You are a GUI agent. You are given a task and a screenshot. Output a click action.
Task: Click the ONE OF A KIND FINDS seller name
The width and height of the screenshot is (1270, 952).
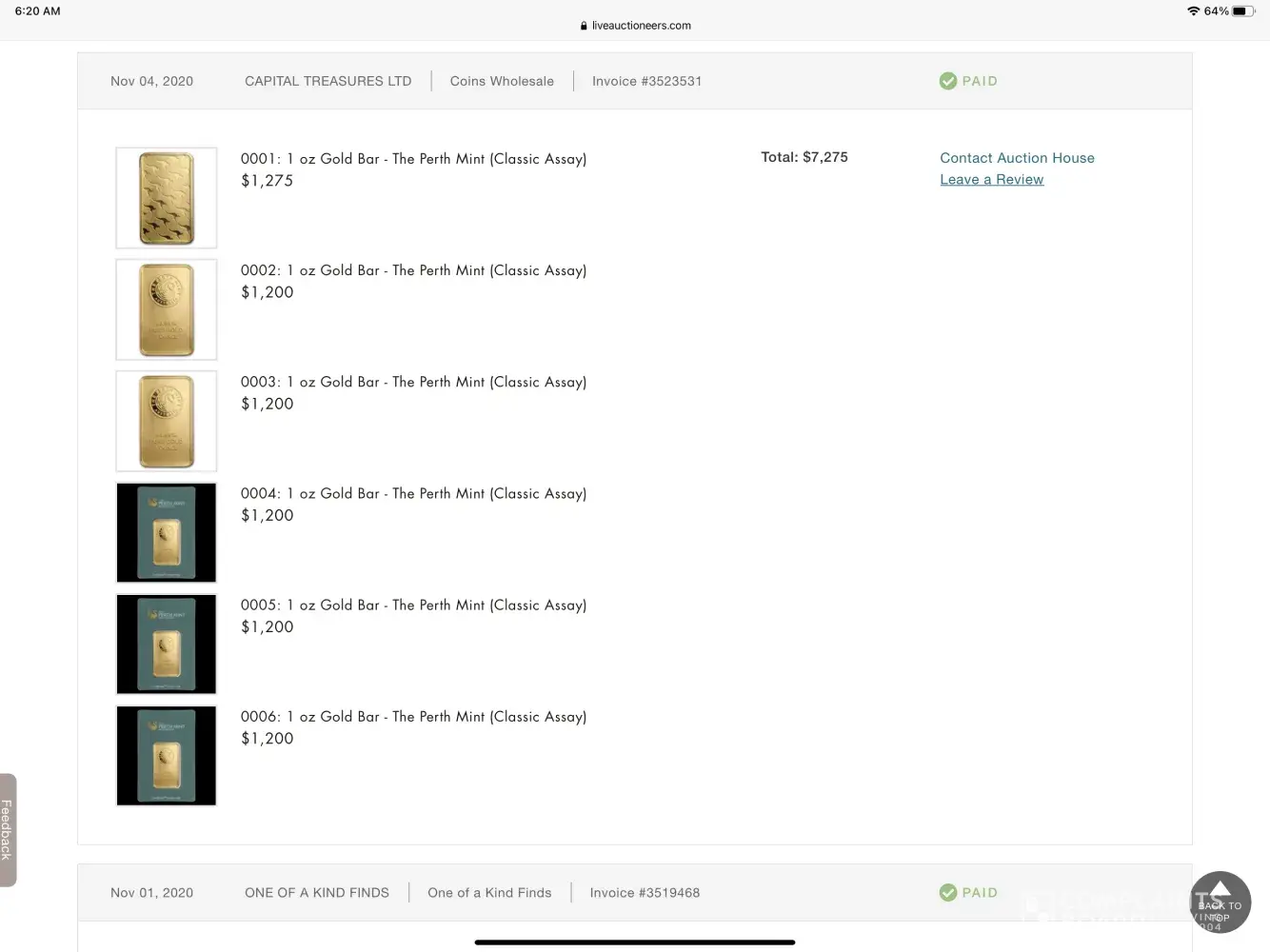(x=316, y=893)
